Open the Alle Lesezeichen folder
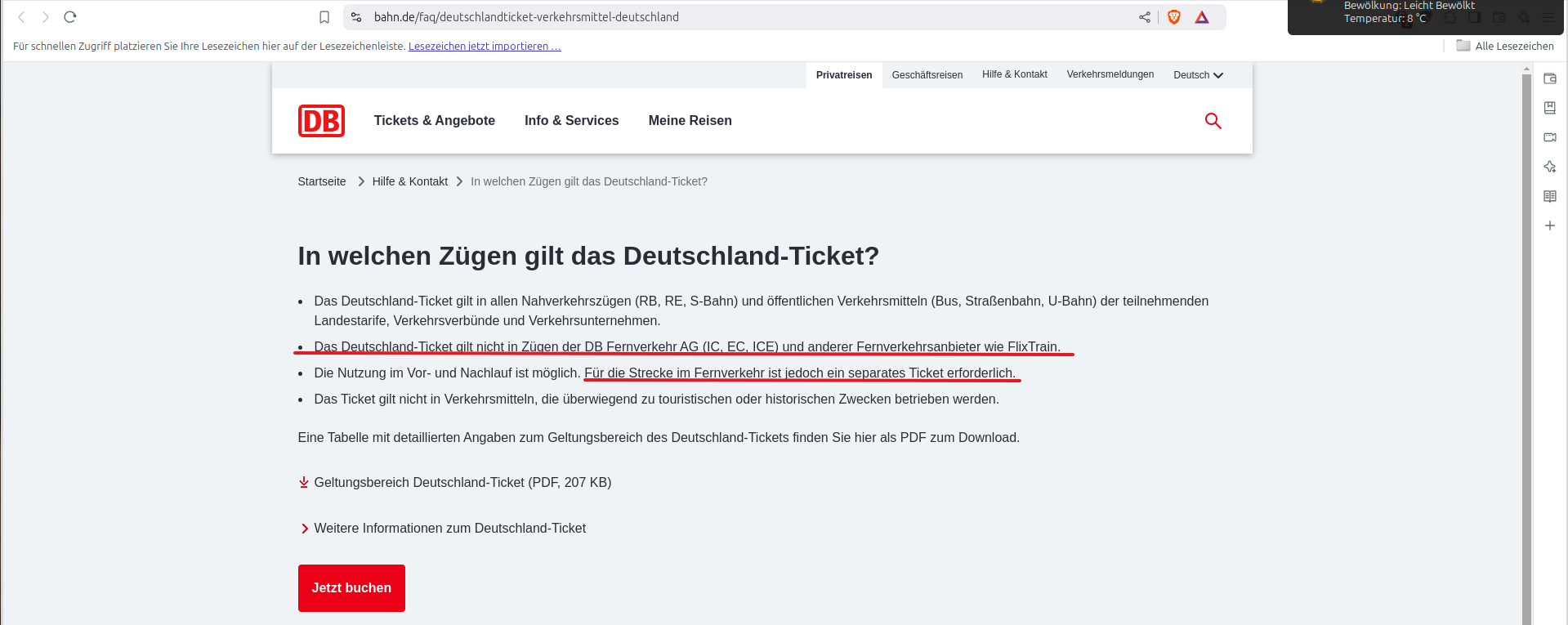 1505,46
